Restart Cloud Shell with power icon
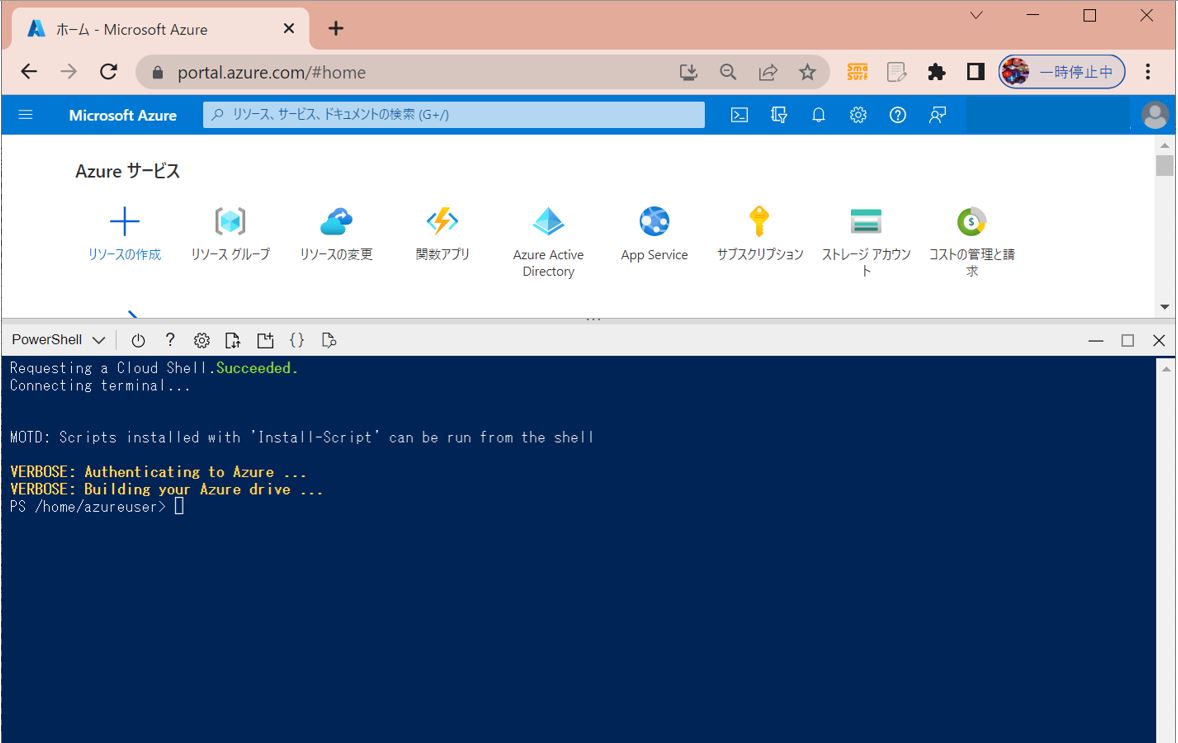 138,341
